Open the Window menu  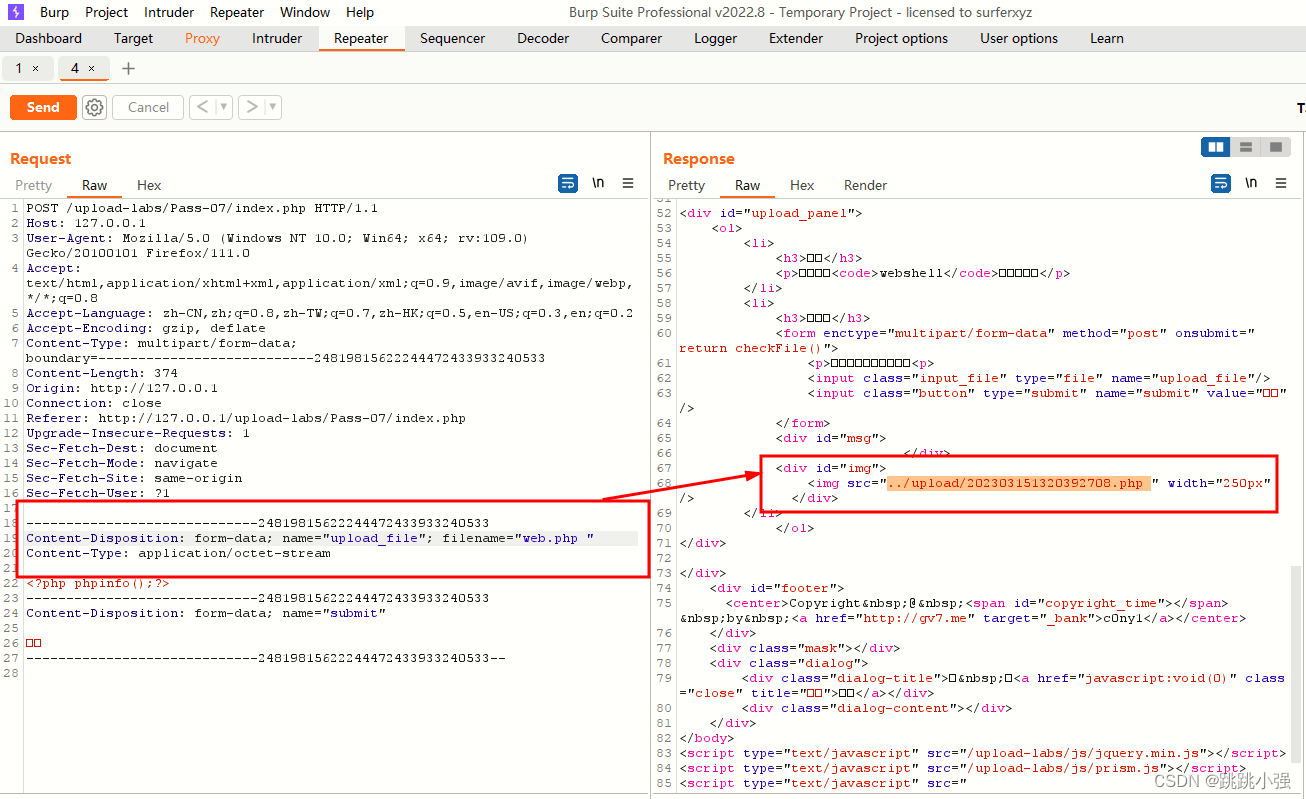point(305,12)
